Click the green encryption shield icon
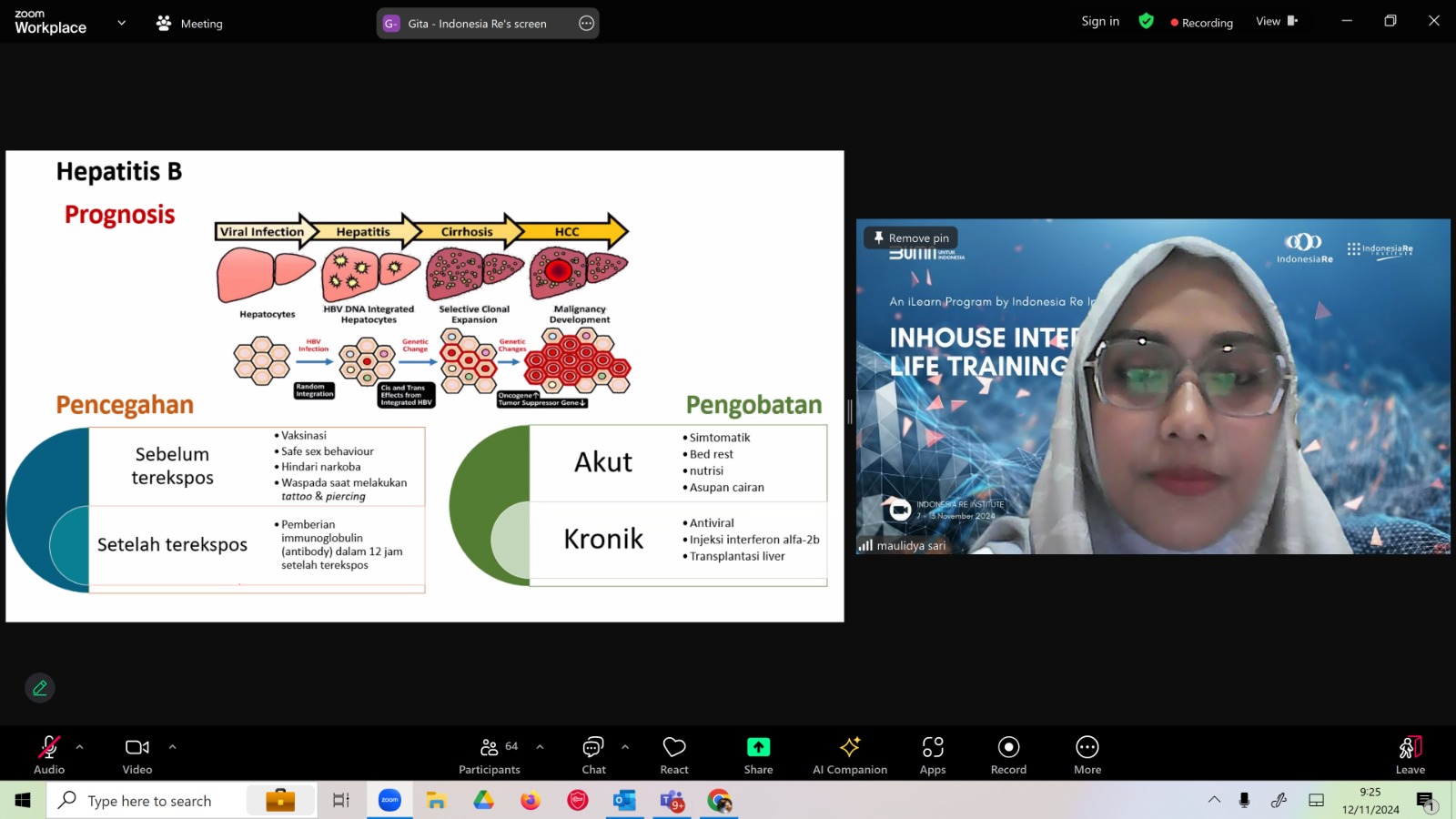This screenshot has width=1456, height=819. pos(1147,21)
